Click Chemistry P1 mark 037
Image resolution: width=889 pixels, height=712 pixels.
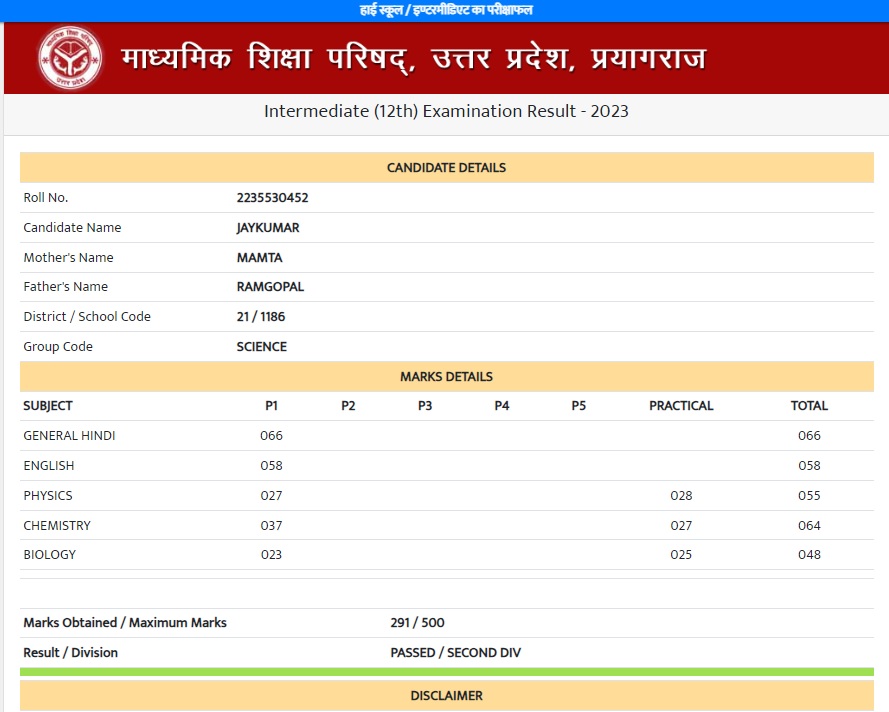[271, 525]
